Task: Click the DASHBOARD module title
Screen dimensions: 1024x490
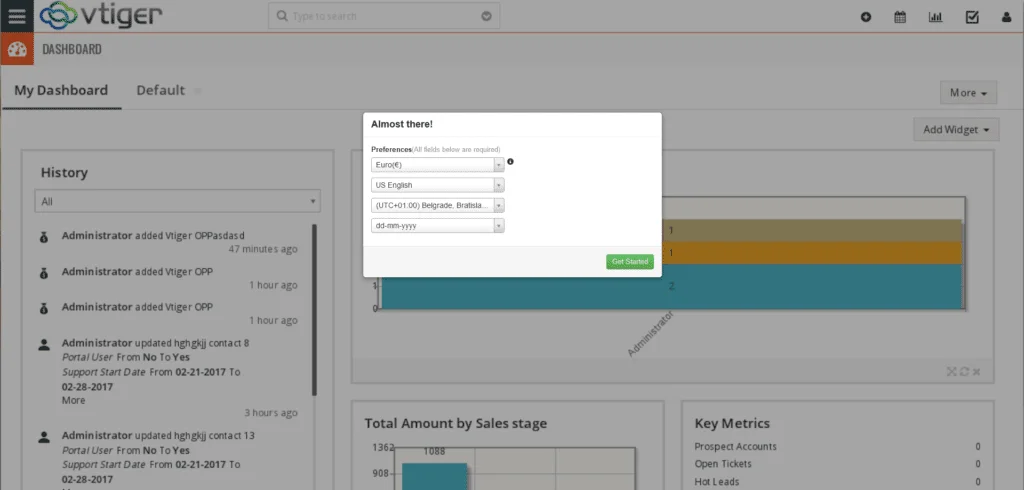Action: pyautogui.click(x=72, y=49)
